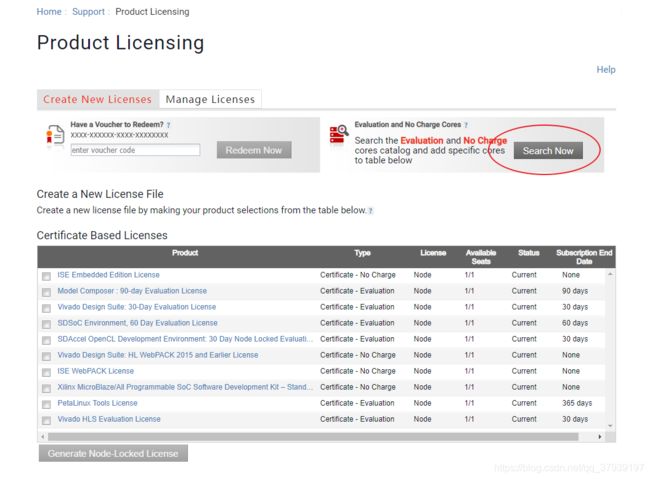Go to Support breadcrumb link
Screen dimensions: 650x479
[88, 12]
